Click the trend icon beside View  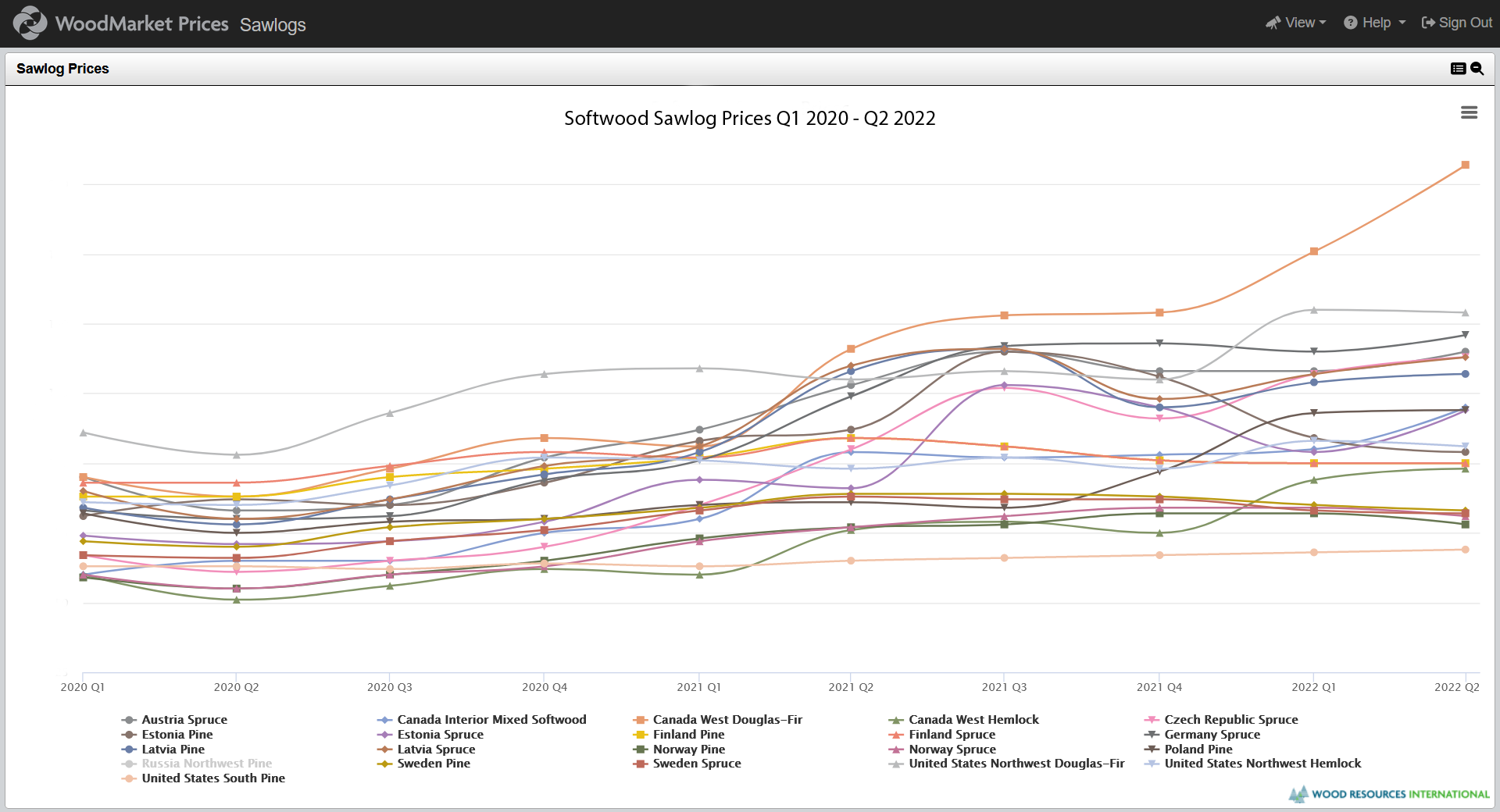[x=1273, y=23]
